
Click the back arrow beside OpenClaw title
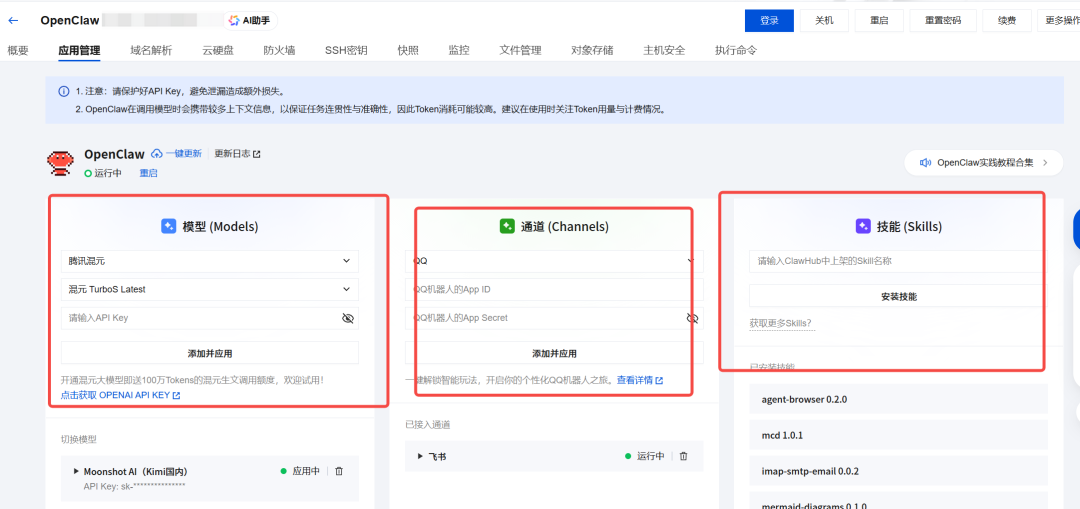13,21
